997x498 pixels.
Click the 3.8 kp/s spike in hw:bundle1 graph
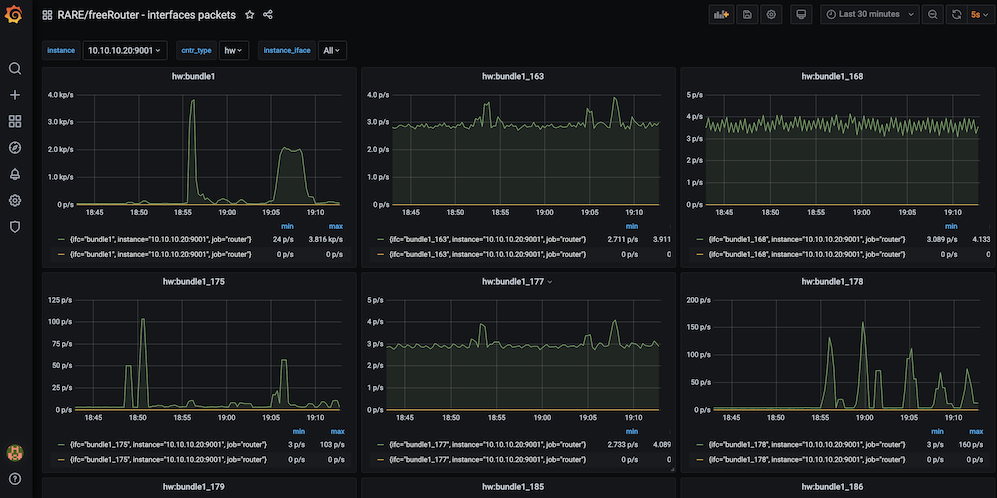tap(193, 101)
